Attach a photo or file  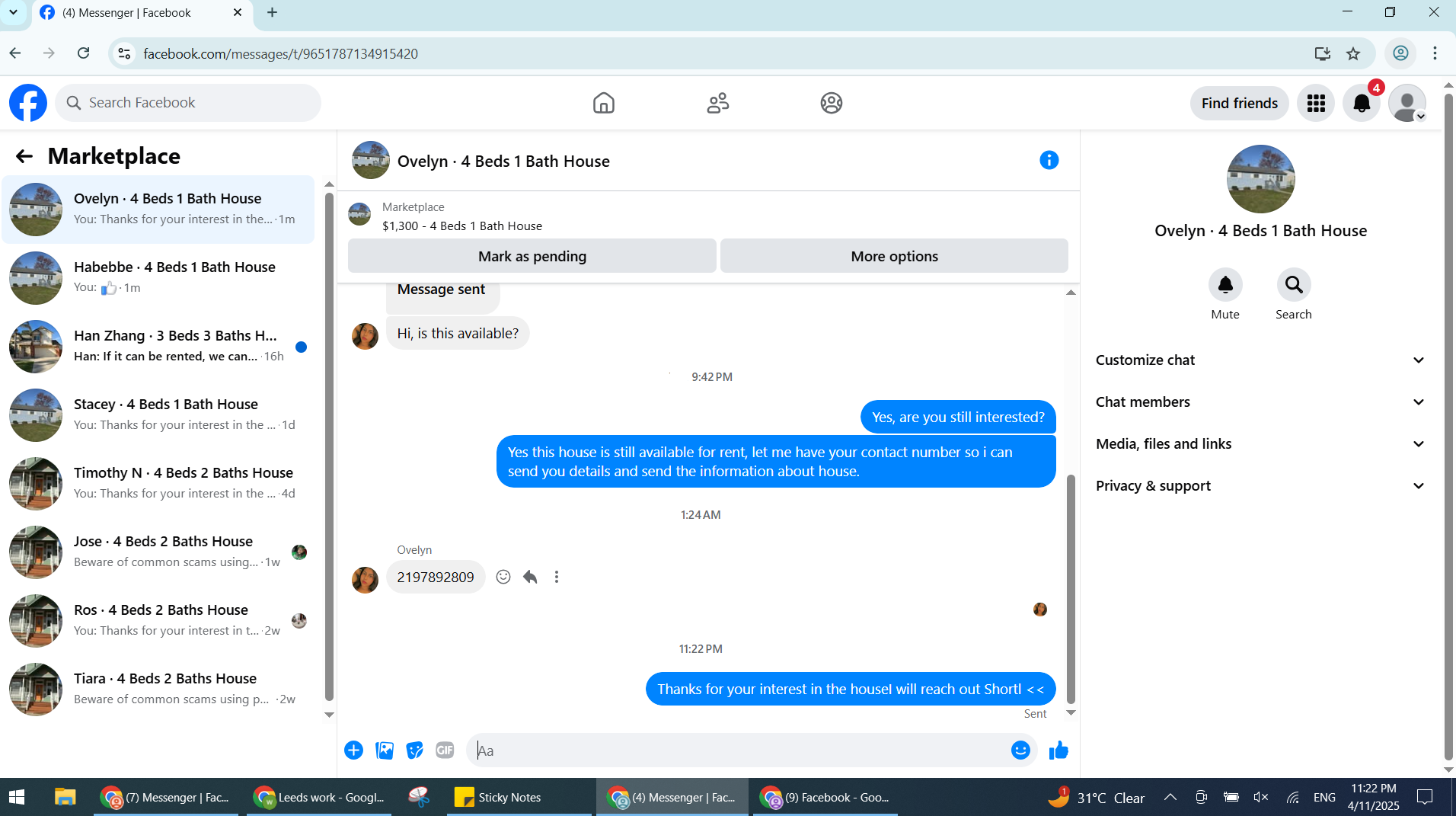385,750
